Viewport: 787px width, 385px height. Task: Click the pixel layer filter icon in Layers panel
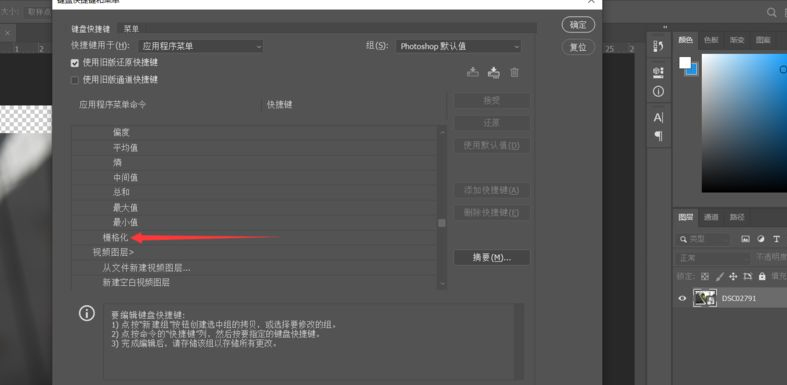point(745,239)
